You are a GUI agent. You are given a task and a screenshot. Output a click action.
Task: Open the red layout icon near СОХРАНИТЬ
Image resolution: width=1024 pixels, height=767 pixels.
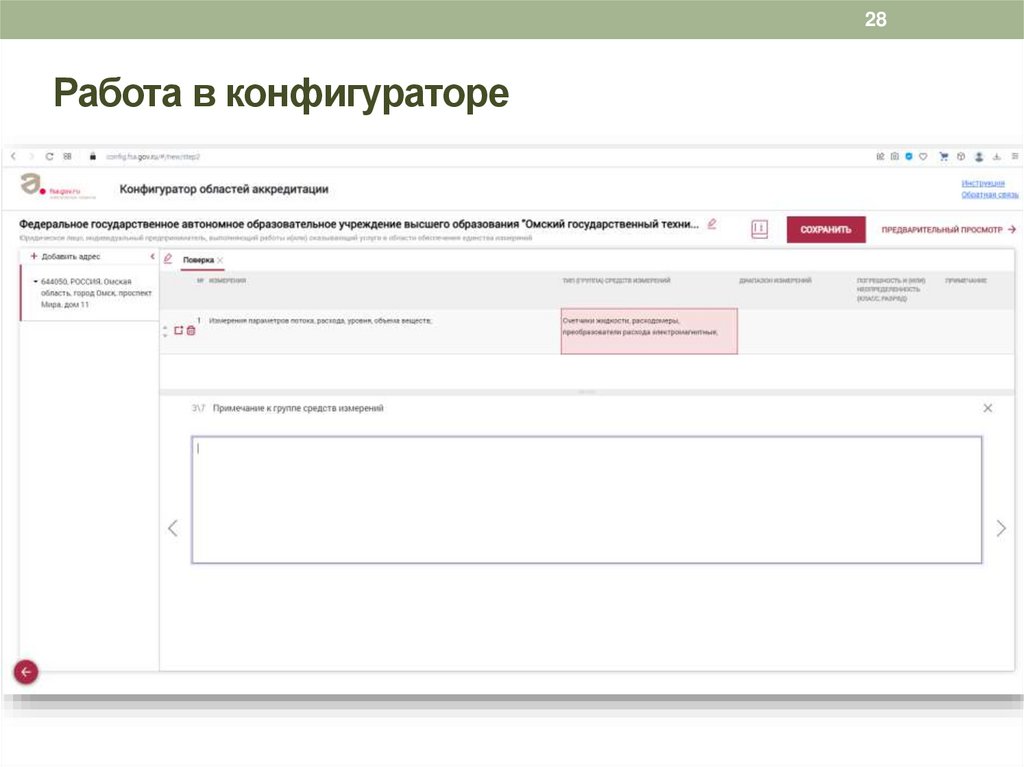coord(760,228)
